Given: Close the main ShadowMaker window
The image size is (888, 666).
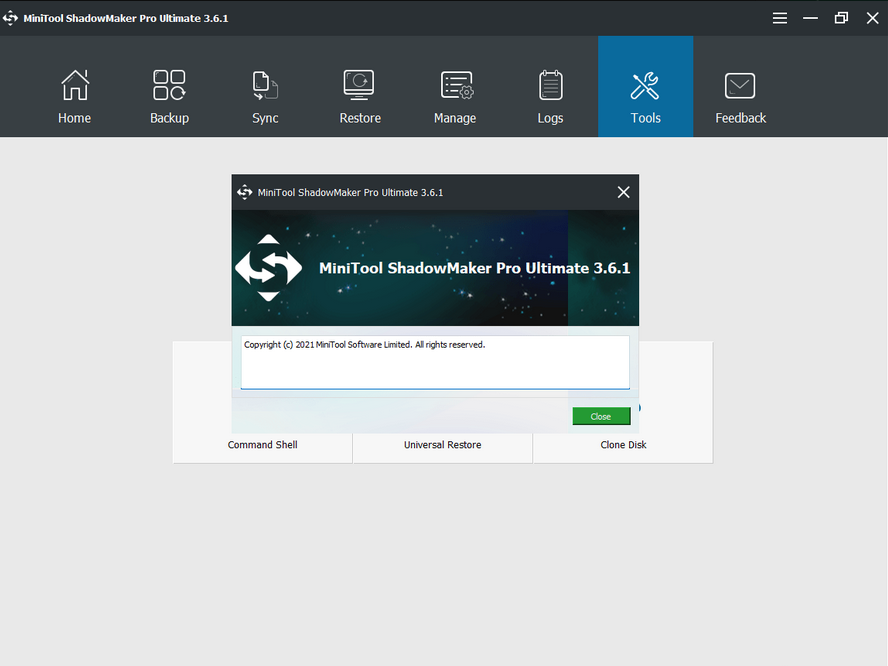Looking at the screenshot, I should (872, 18).
